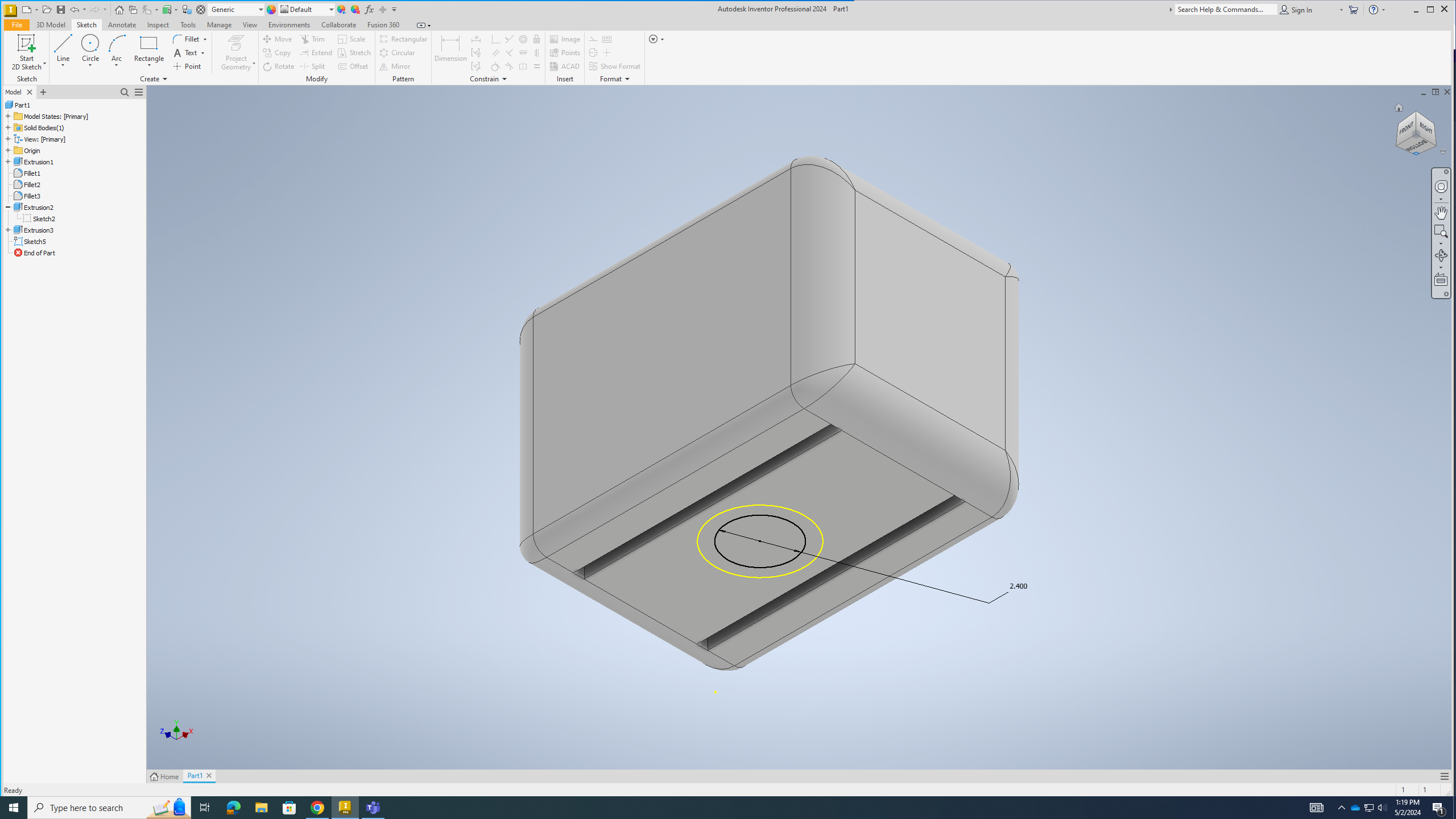Expand the Origin folder node
This screenshot has width=1456, height=819.
point(8,151)
